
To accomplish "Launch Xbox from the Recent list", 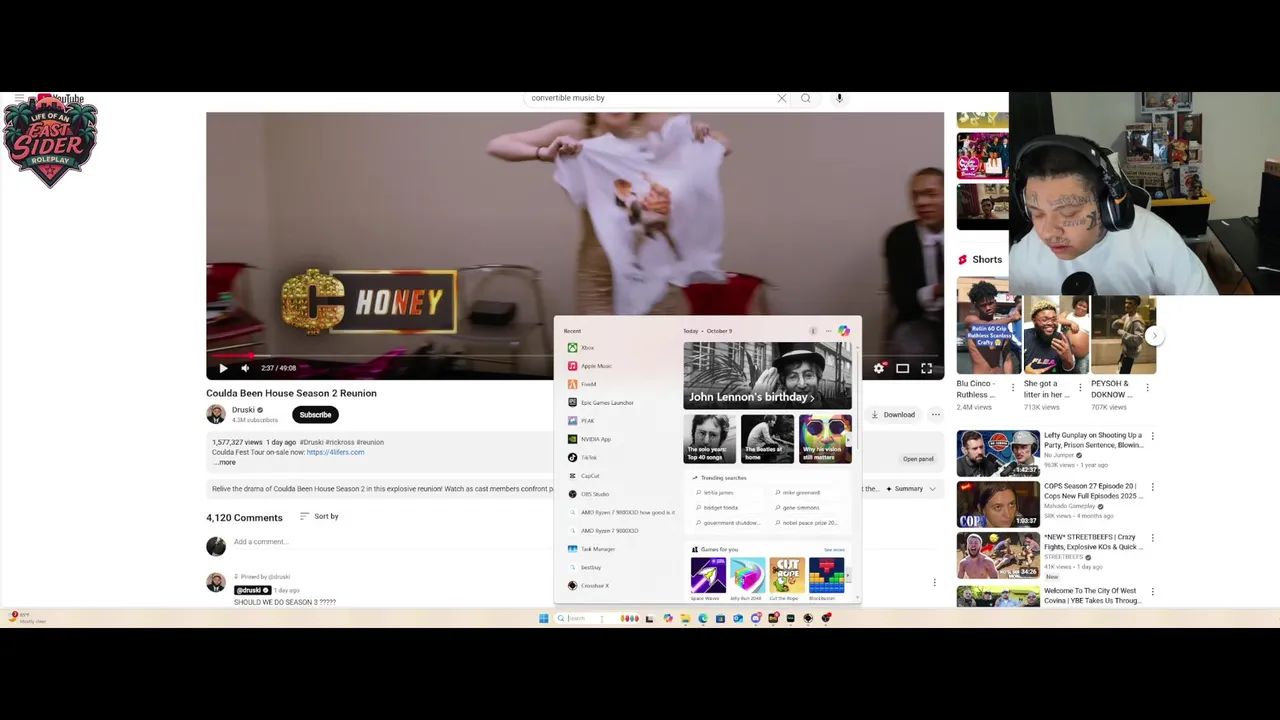I will [x=620, y=348].
